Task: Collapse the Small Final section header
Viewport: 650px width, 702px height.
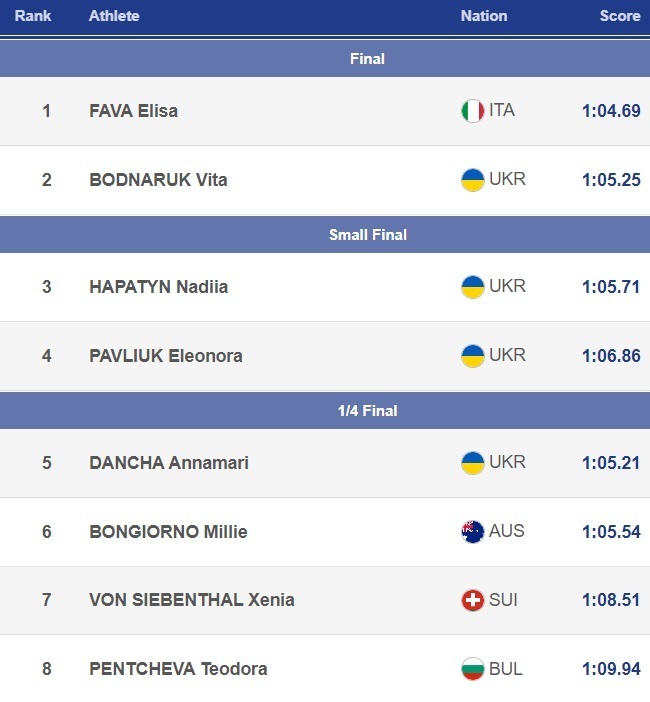Action: [x=367, y=235]
